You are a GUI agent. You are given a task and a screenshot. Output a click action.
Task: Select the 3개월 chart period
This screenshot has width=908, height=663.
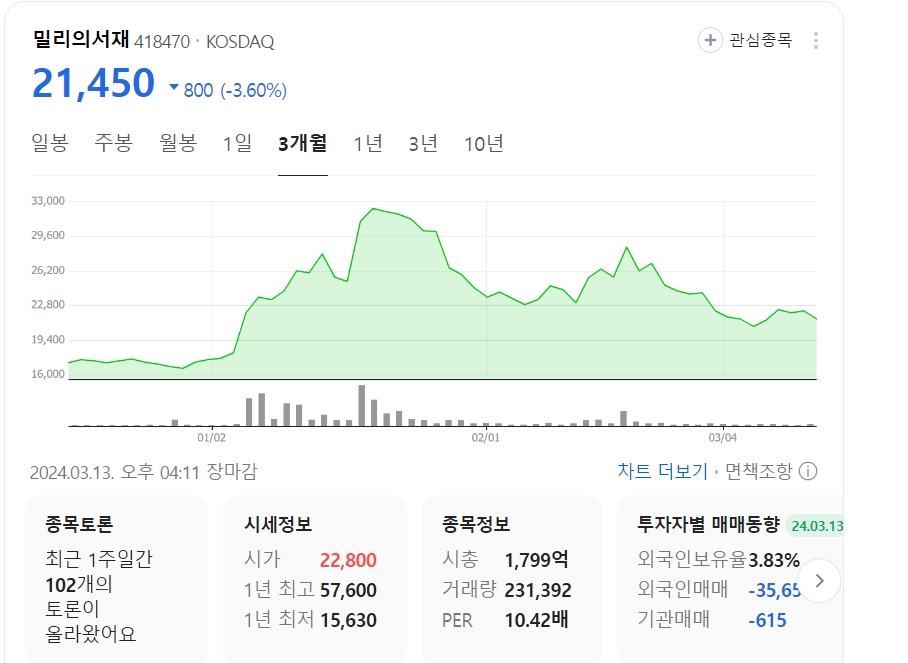[302, 144]
